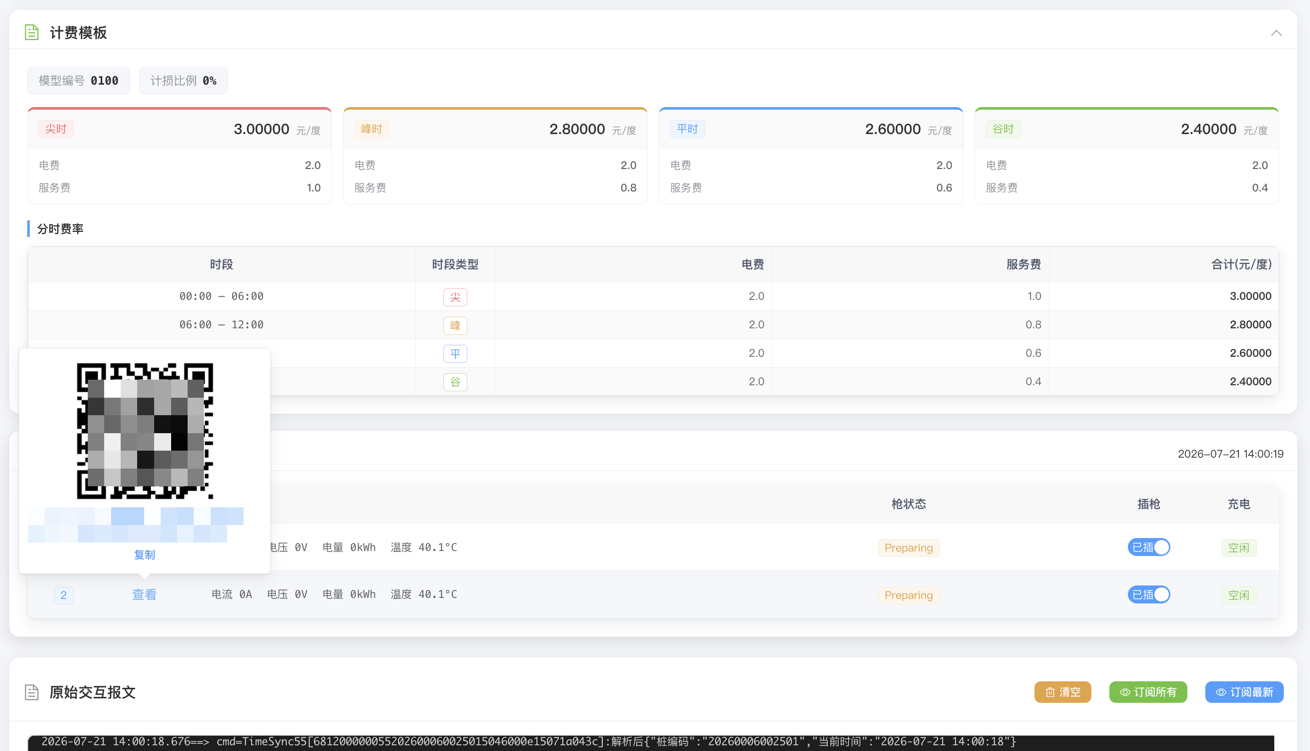Click the timestamp 2026-07-21 14:00:19
1310x751 pixels.
point(1231,454)
